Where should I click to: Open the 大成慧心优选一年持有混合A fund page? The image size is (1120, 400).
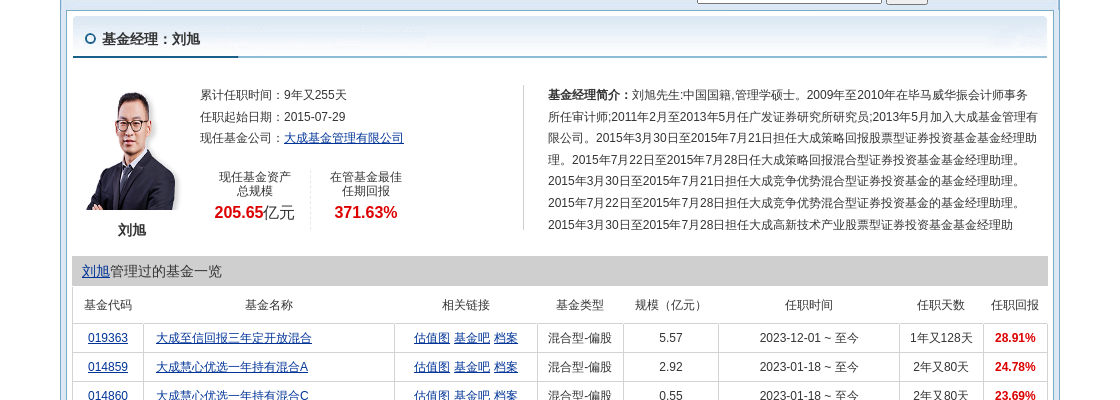click(x=231, y=367)
